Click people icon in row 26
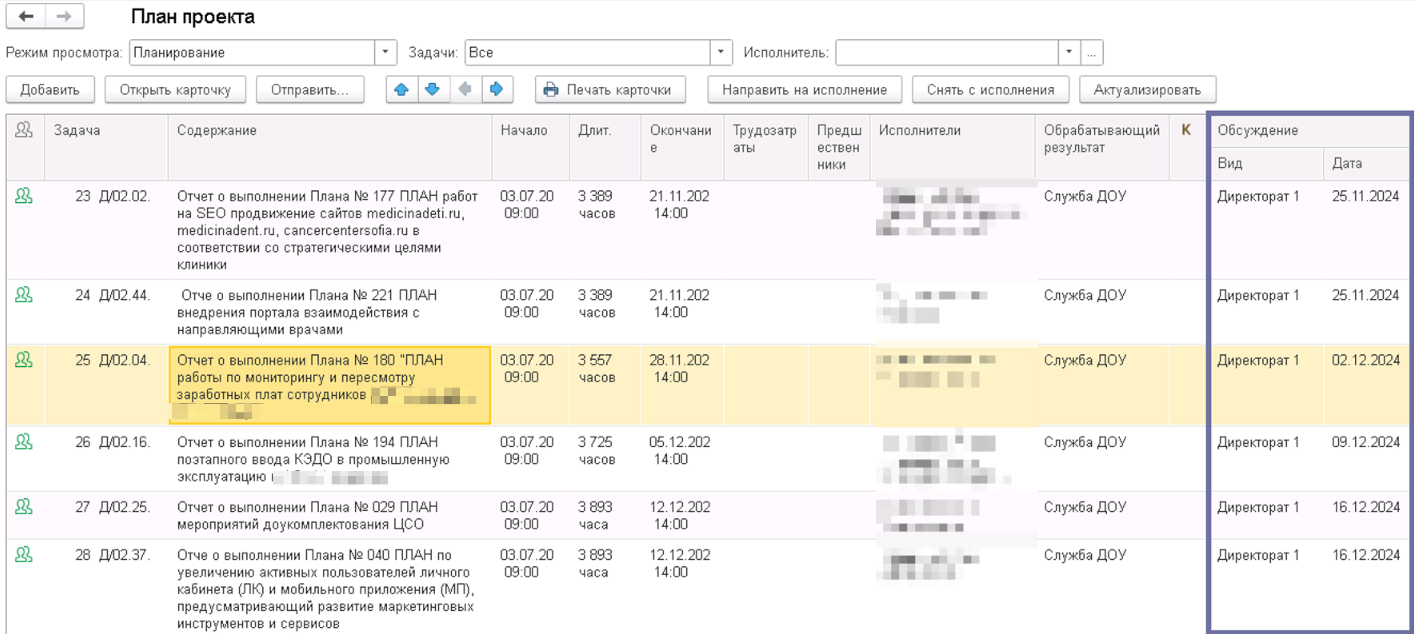 24,442
